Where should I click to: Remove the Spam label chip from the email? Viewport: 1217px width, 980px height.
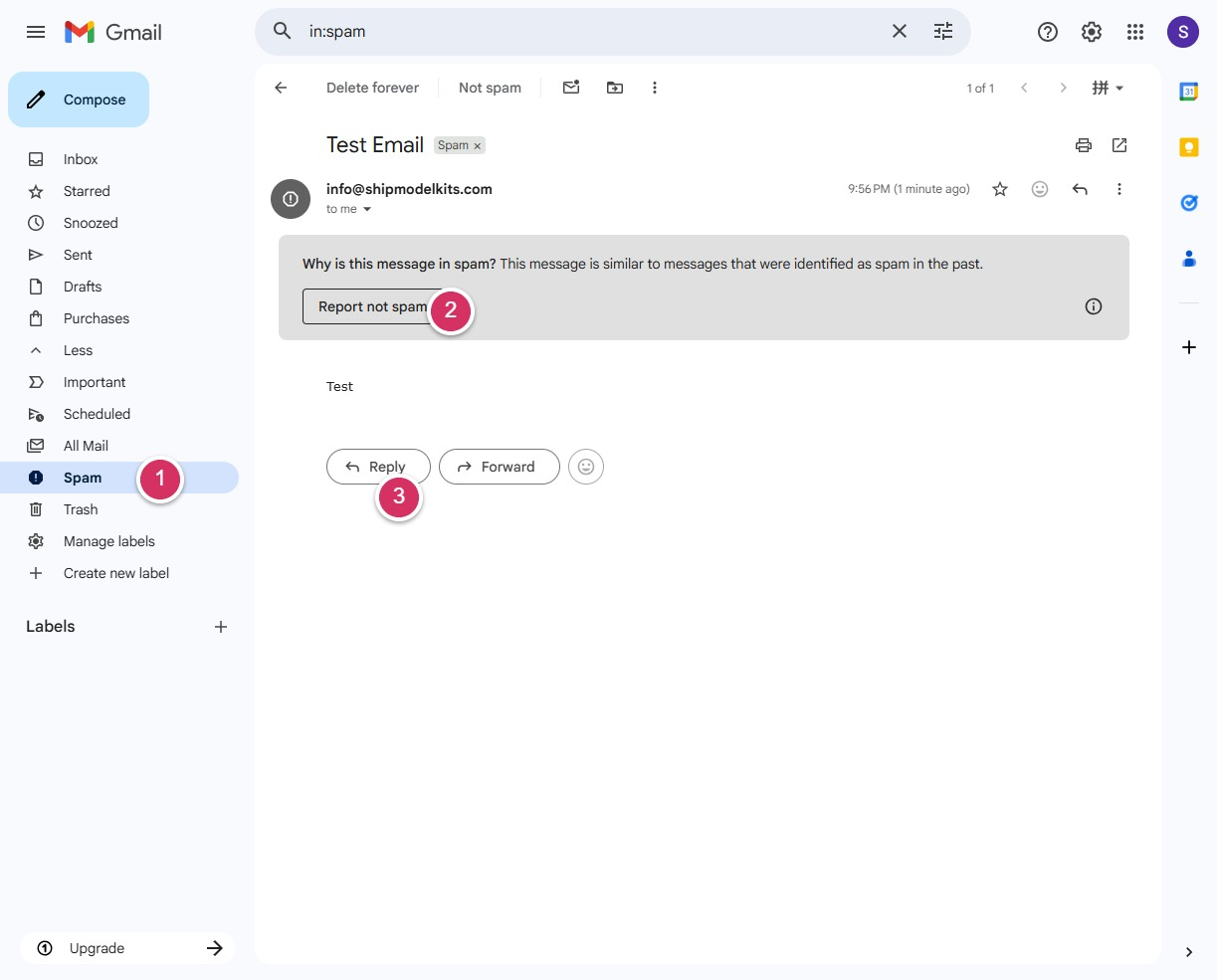(x=478, y=146)
